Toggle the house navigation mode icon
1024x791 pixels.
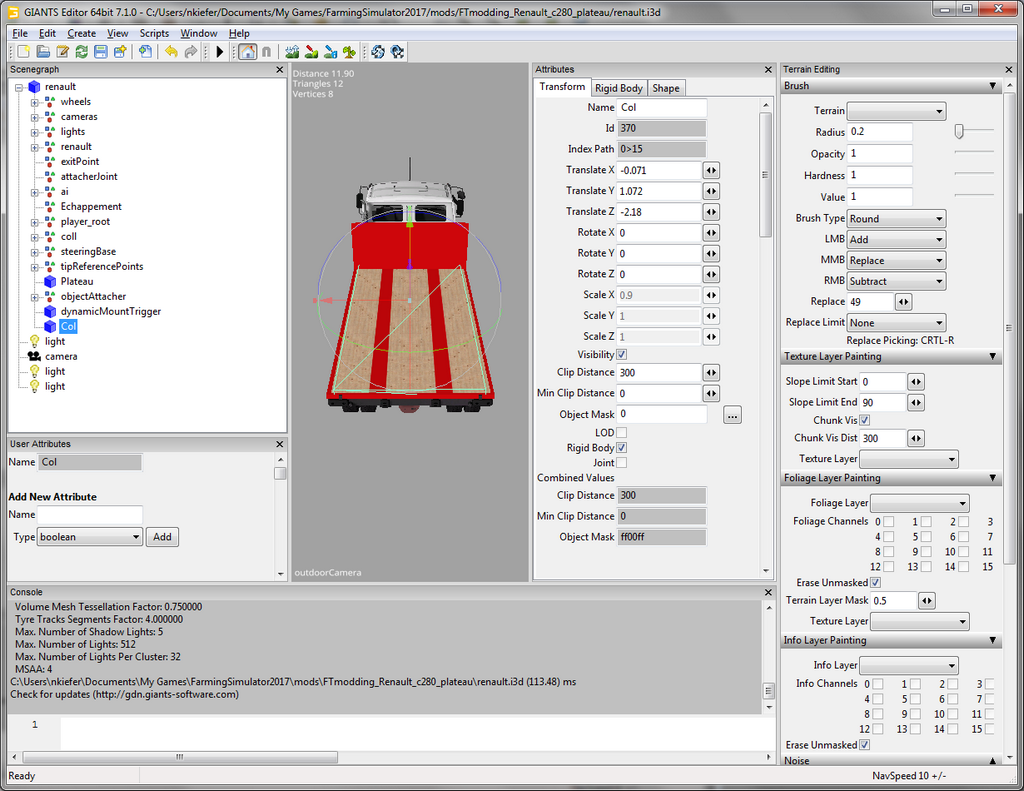click(247, 52)
